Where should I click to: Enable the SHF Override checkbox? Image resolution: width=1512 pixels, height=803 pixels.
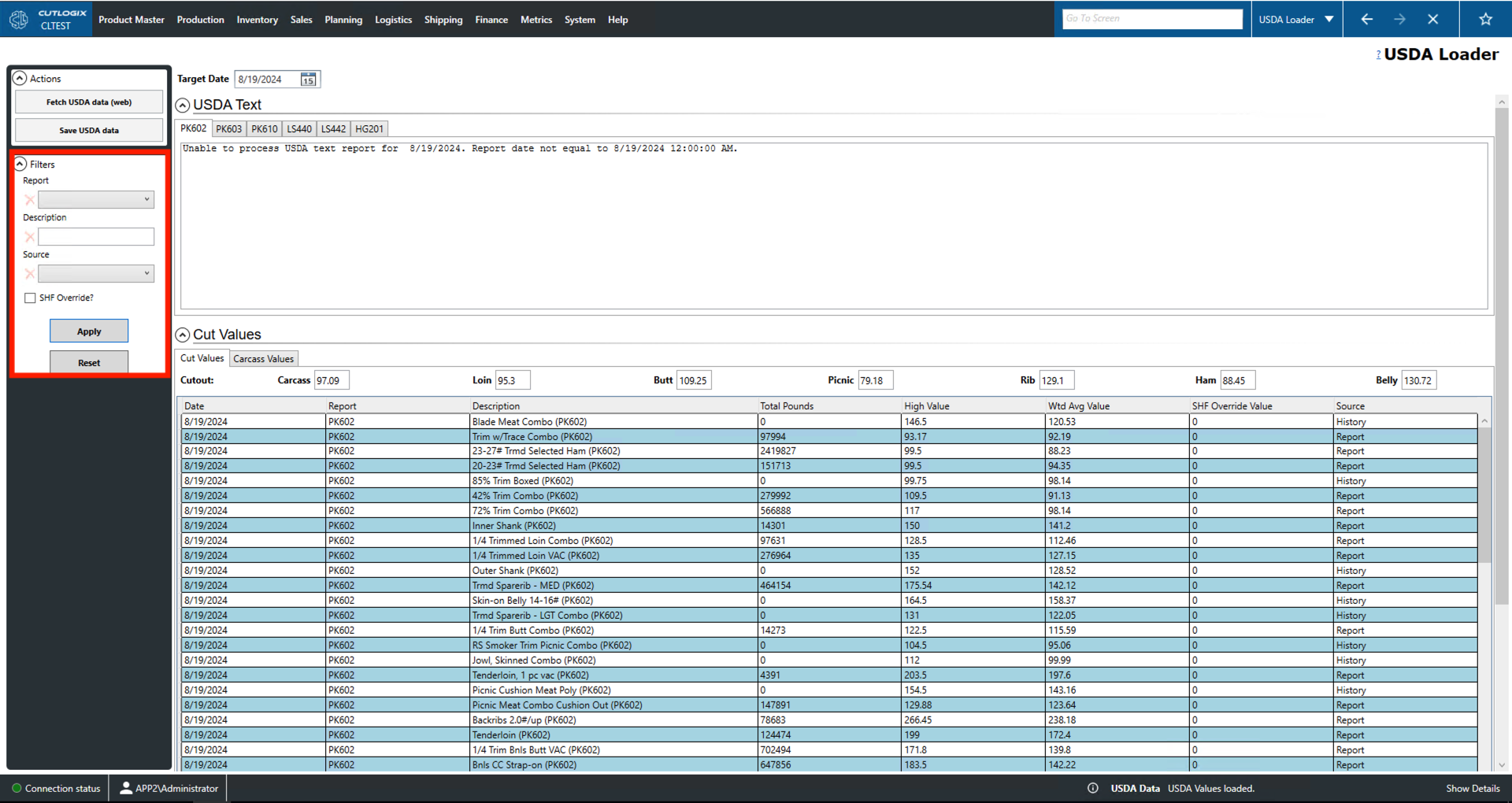[30, 298]
